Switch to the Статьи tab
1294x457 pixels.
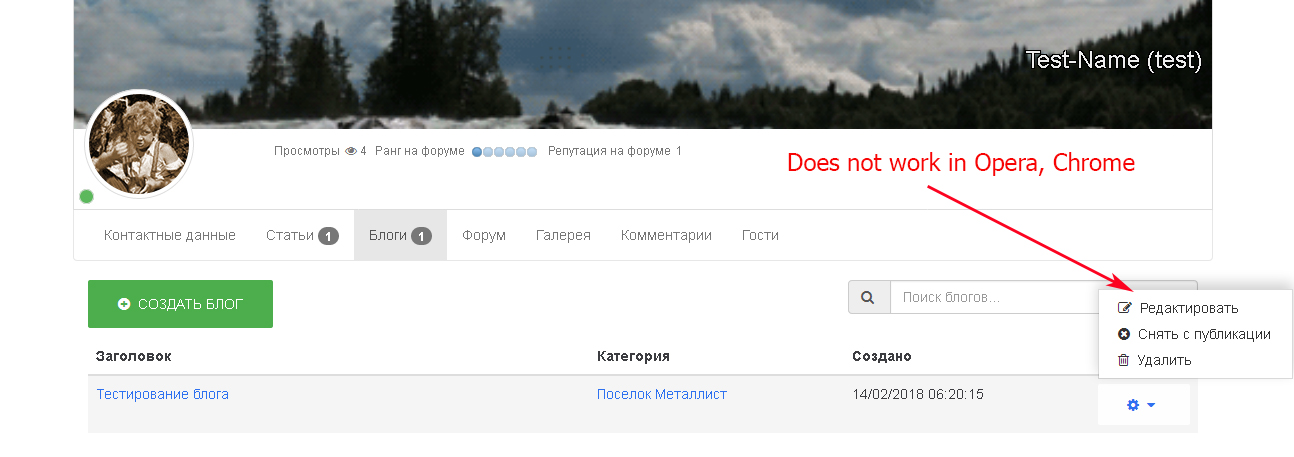click(x=302, y=235)
